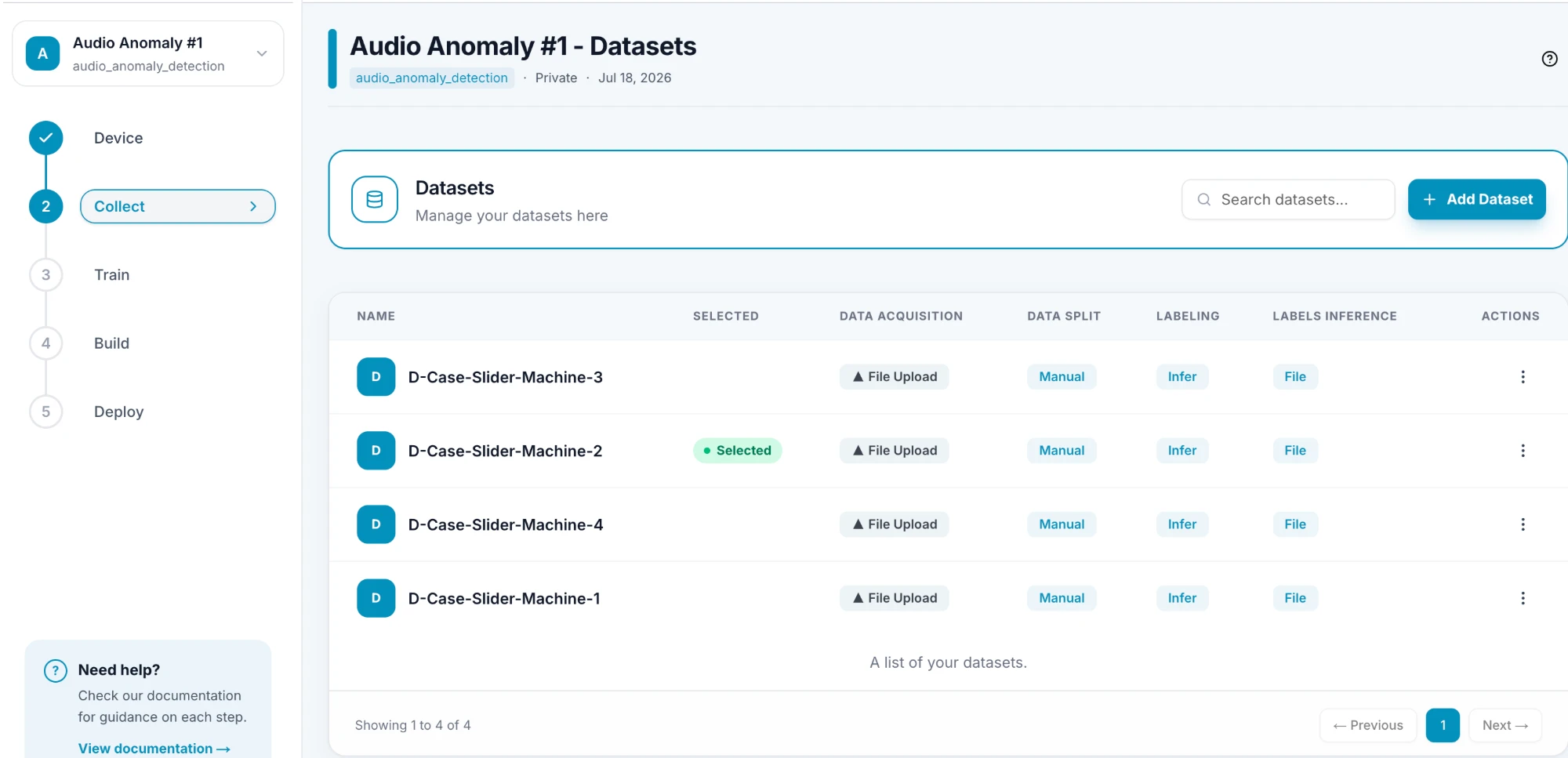Go to the Deploy step
Image resolution: width=1568 pixels, height=758 pixels.
click(x=119, y=412)
